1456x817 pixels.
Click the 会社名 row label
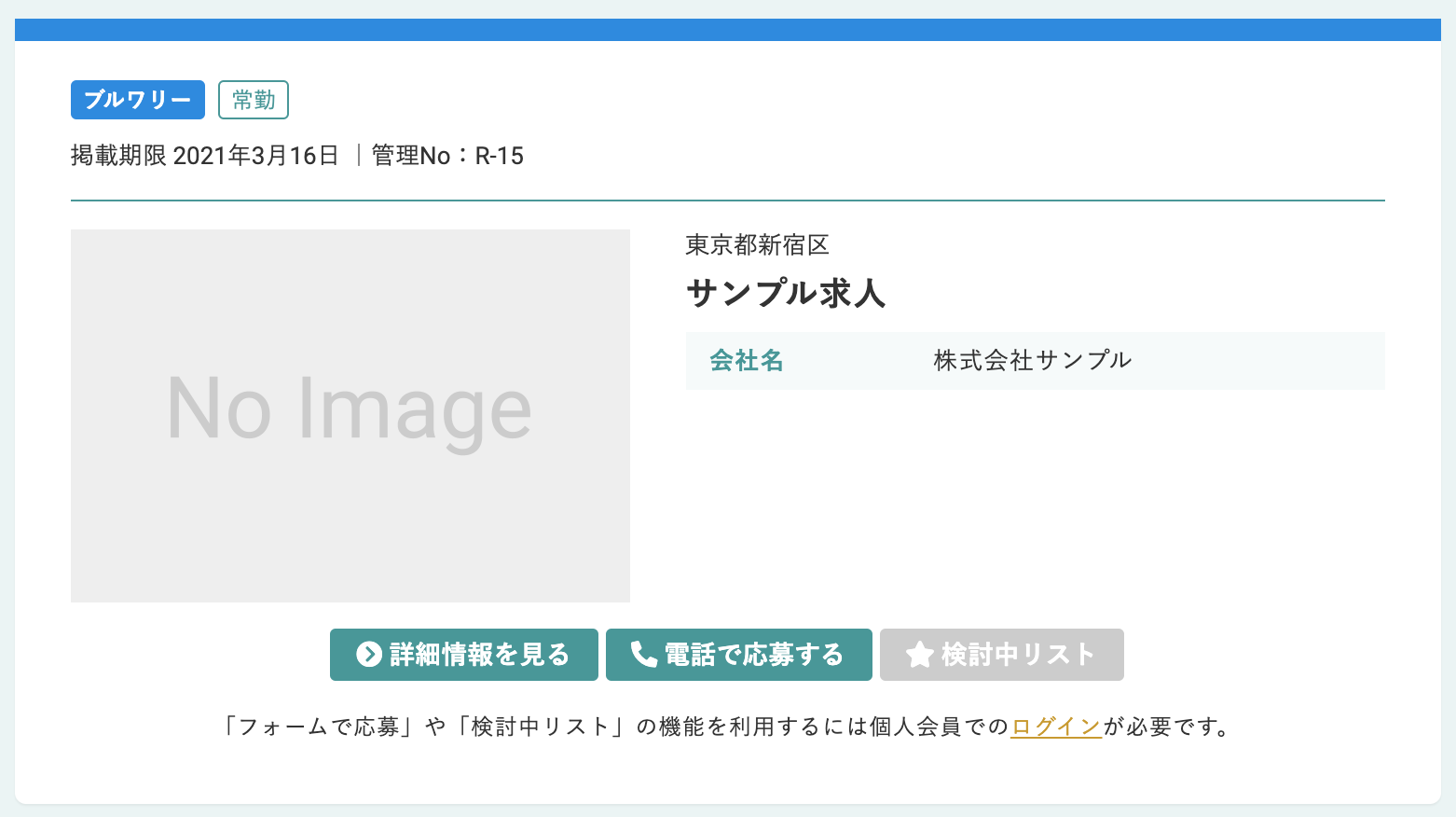pos(747,361)
